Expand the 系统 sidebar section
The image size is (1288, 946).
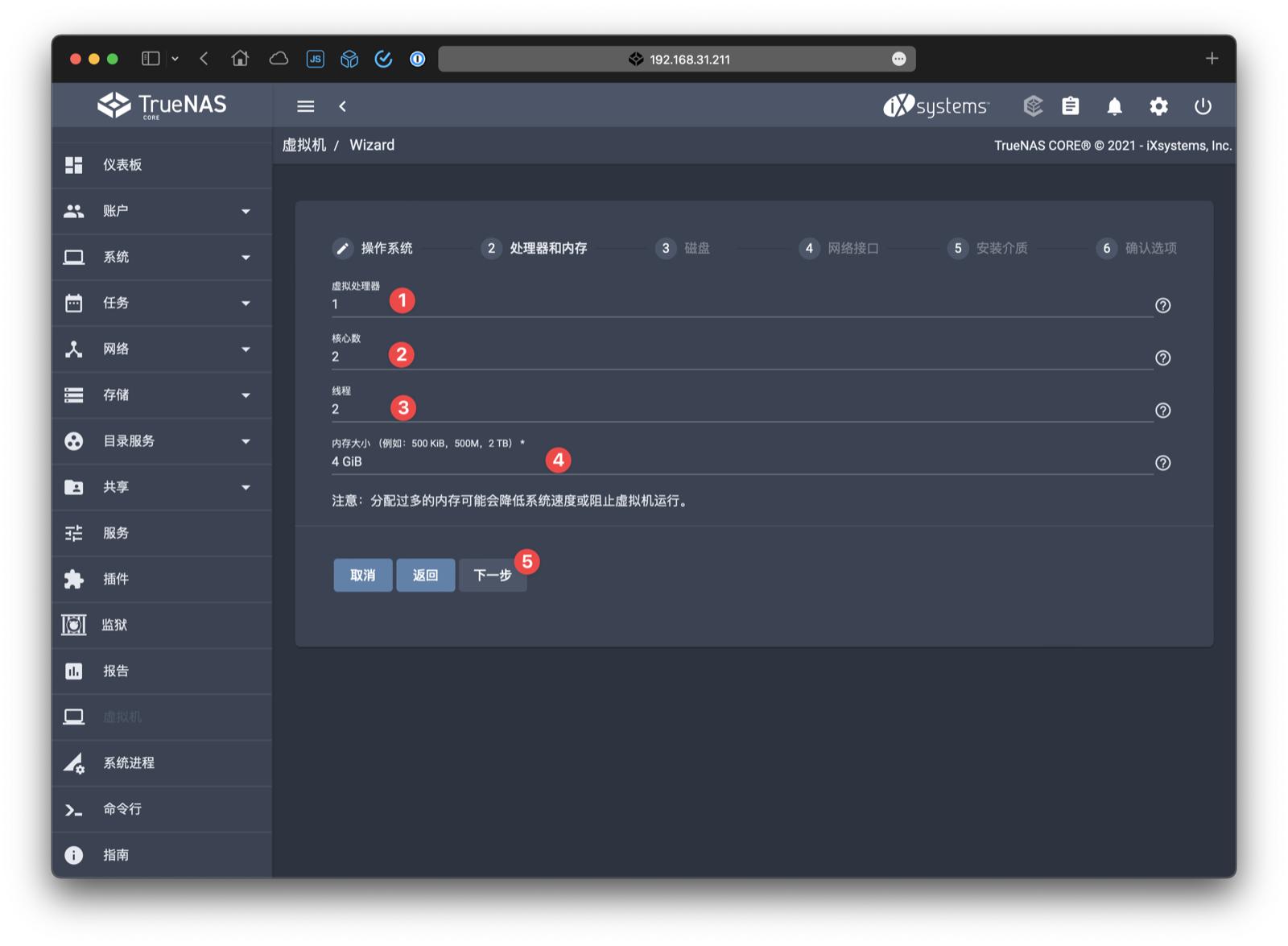[246, 257]
